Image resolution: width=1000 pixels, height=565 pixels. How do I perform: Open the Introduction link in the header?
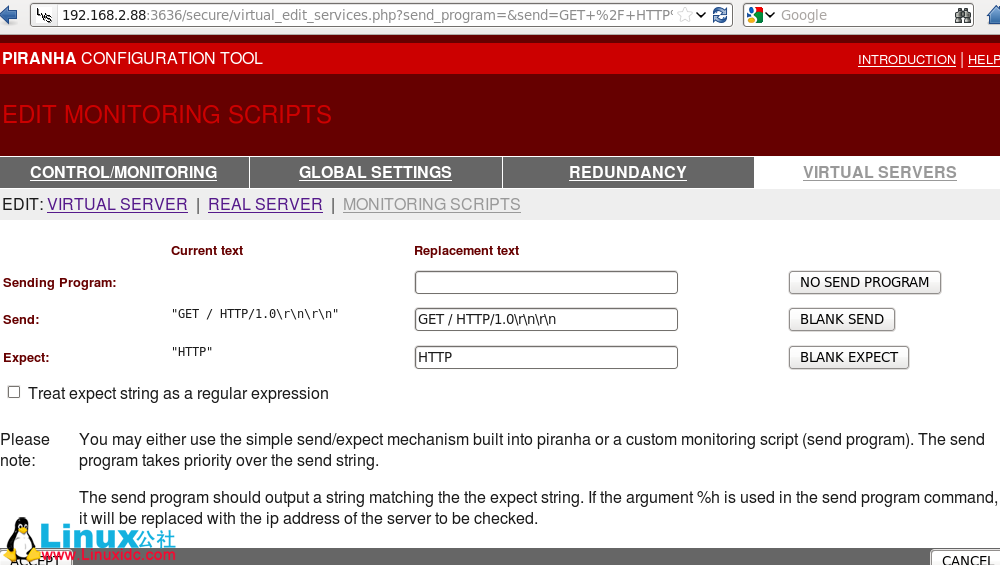[x=906, y=59]
